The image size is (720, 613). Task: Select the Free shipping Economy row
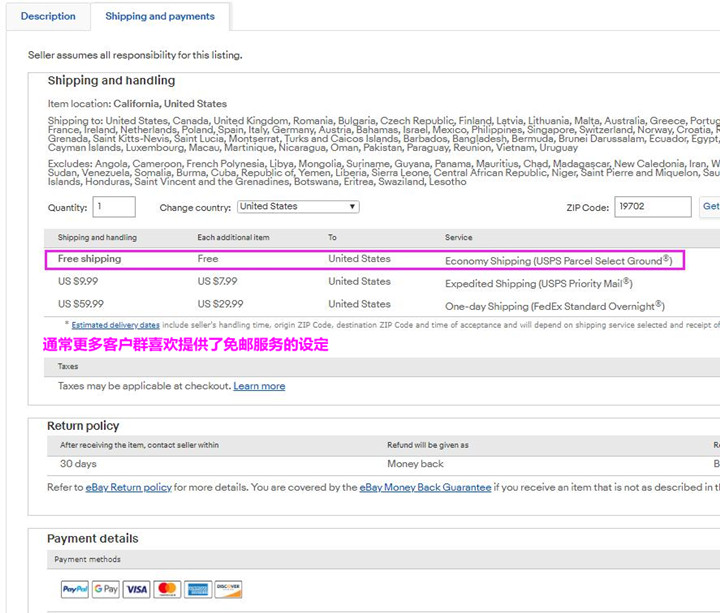364,259
